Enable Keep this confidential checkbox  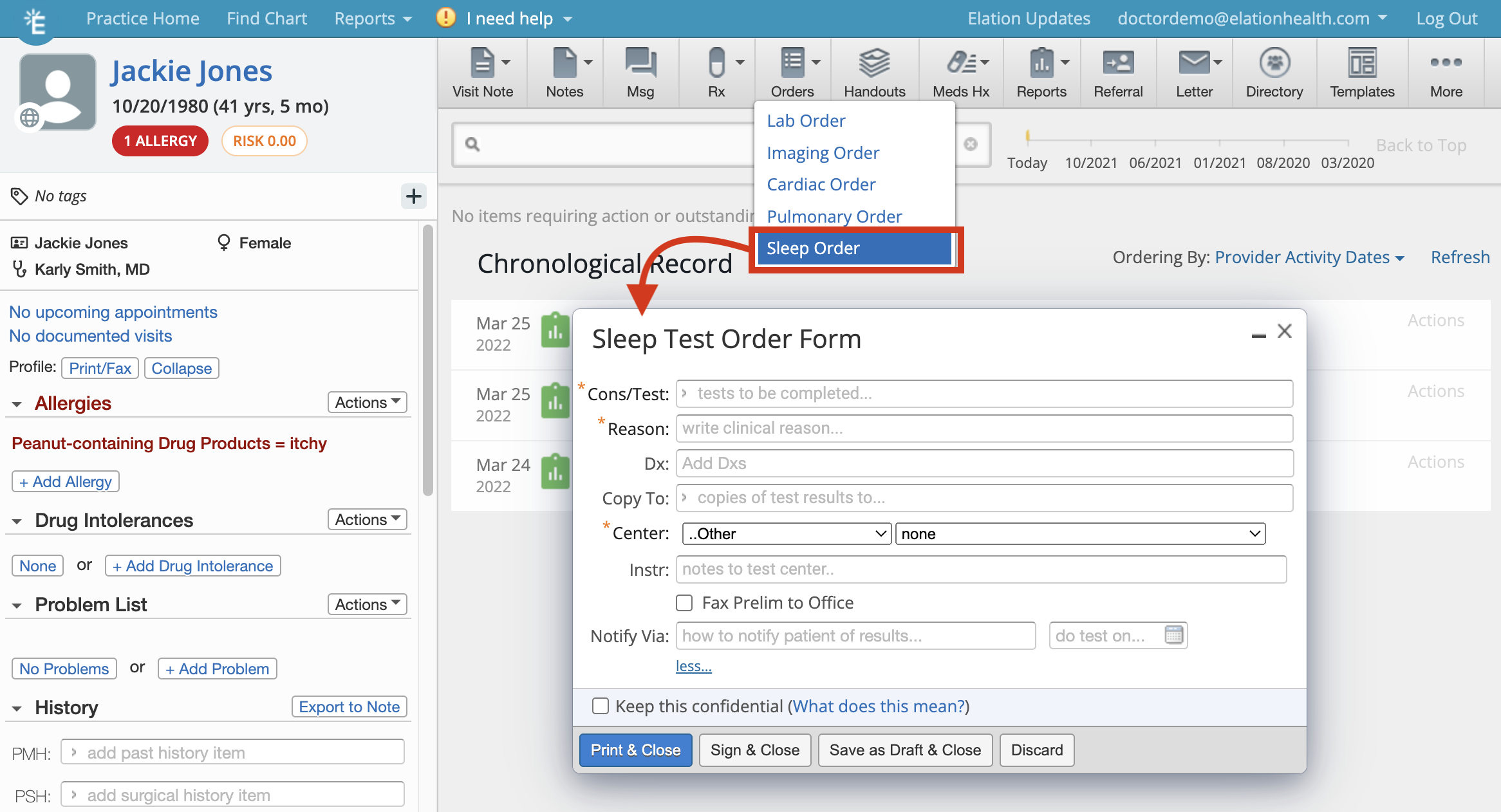601,706
